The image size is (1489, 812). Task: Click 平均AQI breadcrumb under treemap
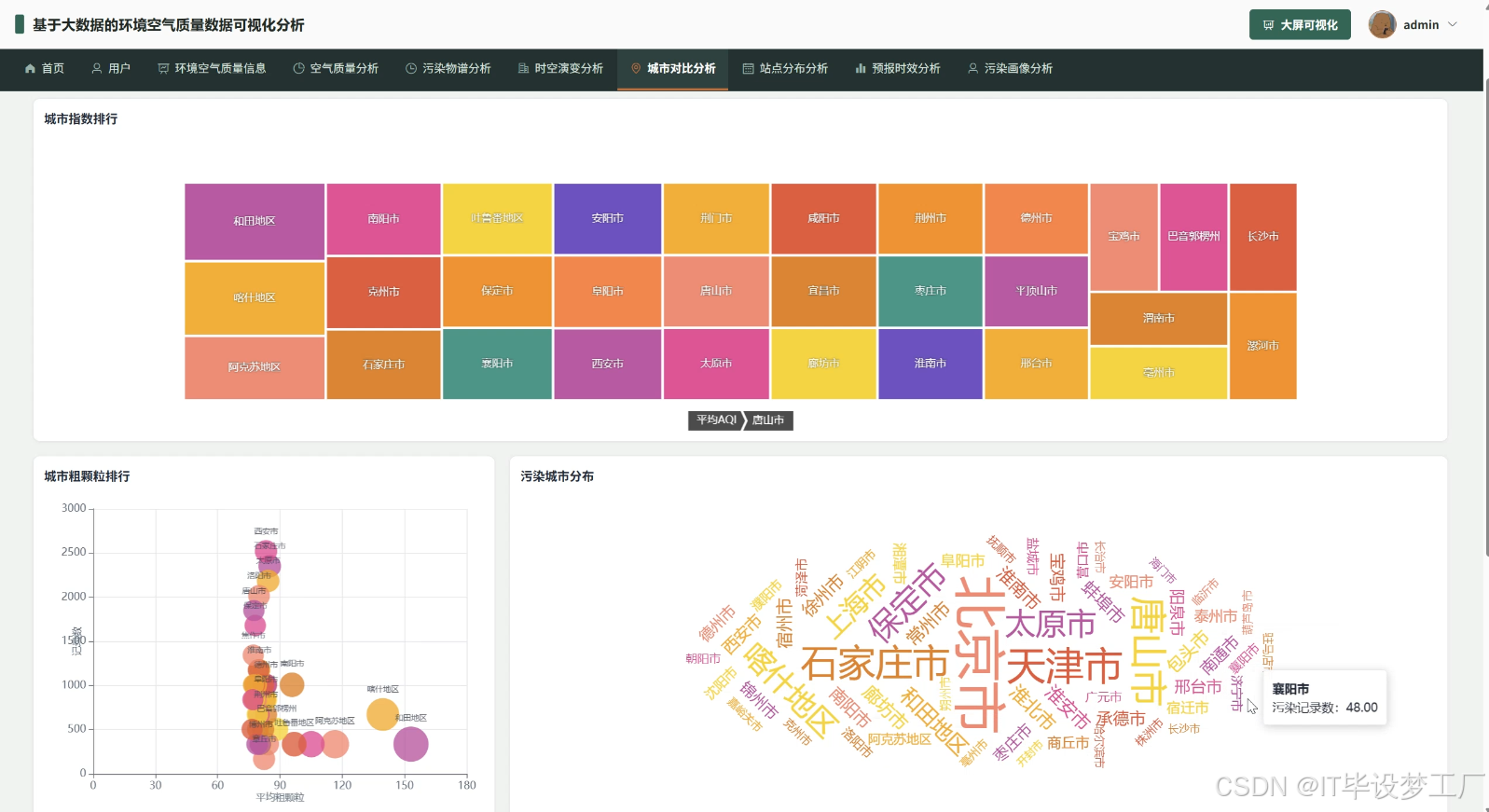click(x=716, y=420)
